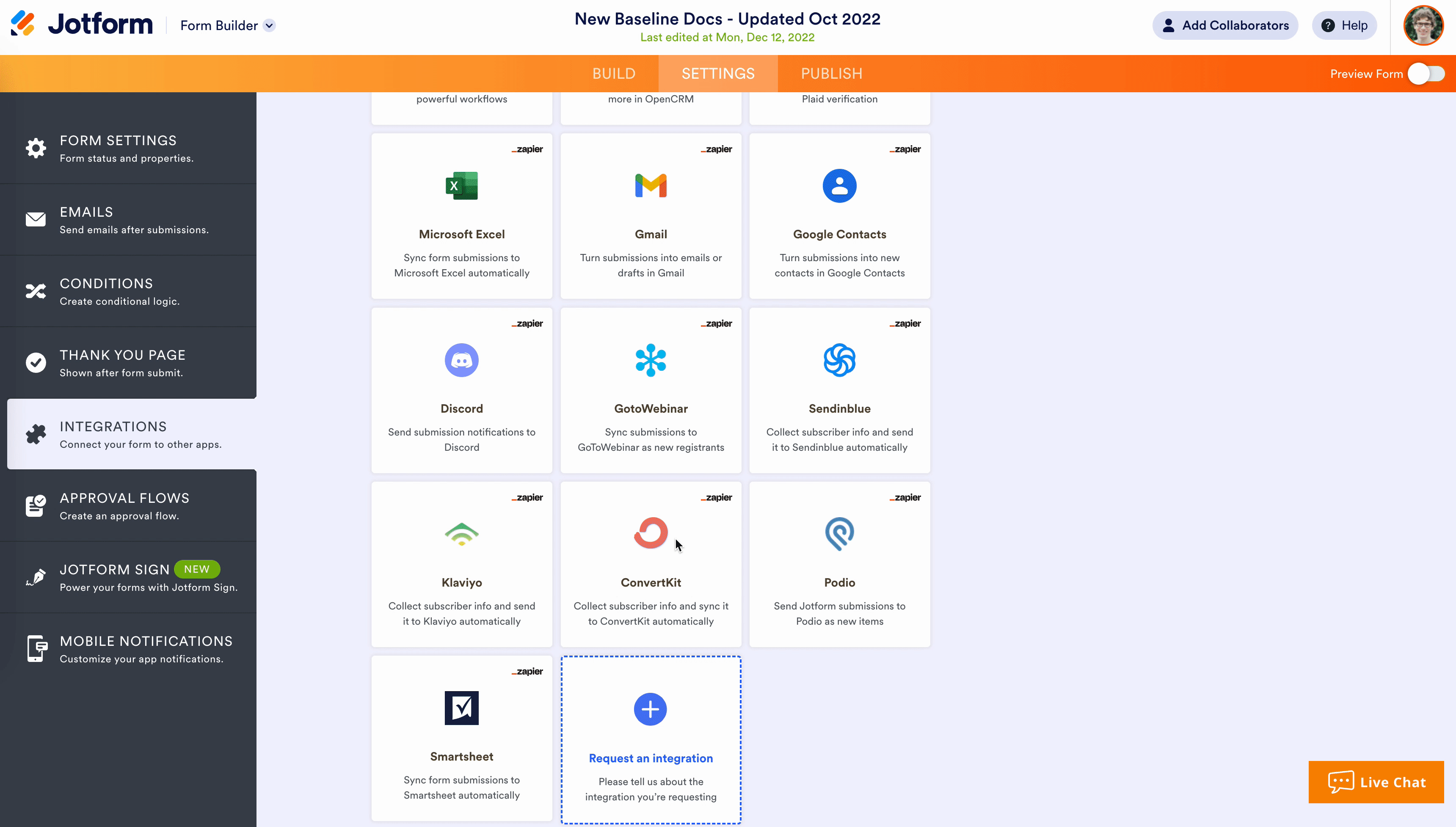Open EMAILS section in the sidebar
Image resolution: width=1456 pixels, height=827 pixels.
(128, 220)
